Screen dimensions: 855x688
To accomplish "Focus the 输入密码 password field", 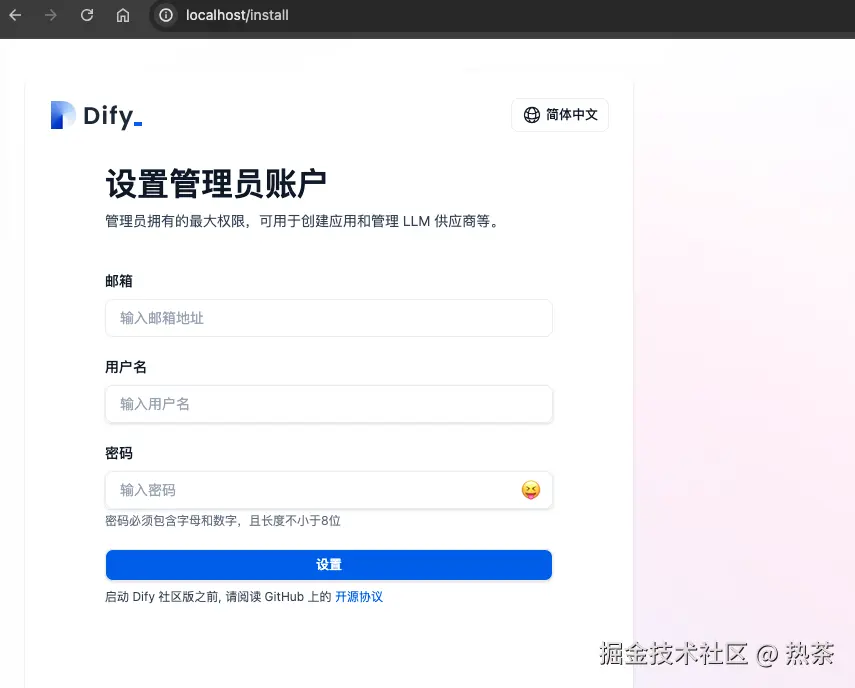I will click(329, 490).
